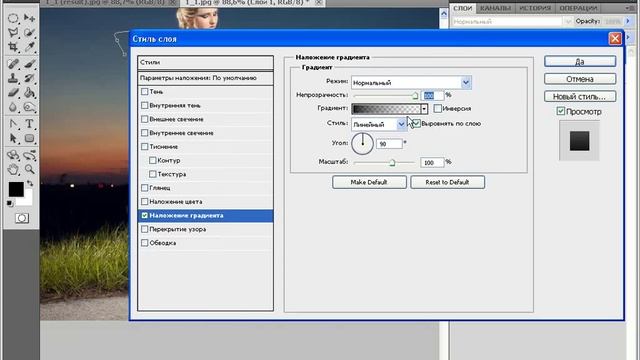The height and width of the screenshot is (360, 640).
Task: Select the 3D Rotate tool
Action: [13, 155]
